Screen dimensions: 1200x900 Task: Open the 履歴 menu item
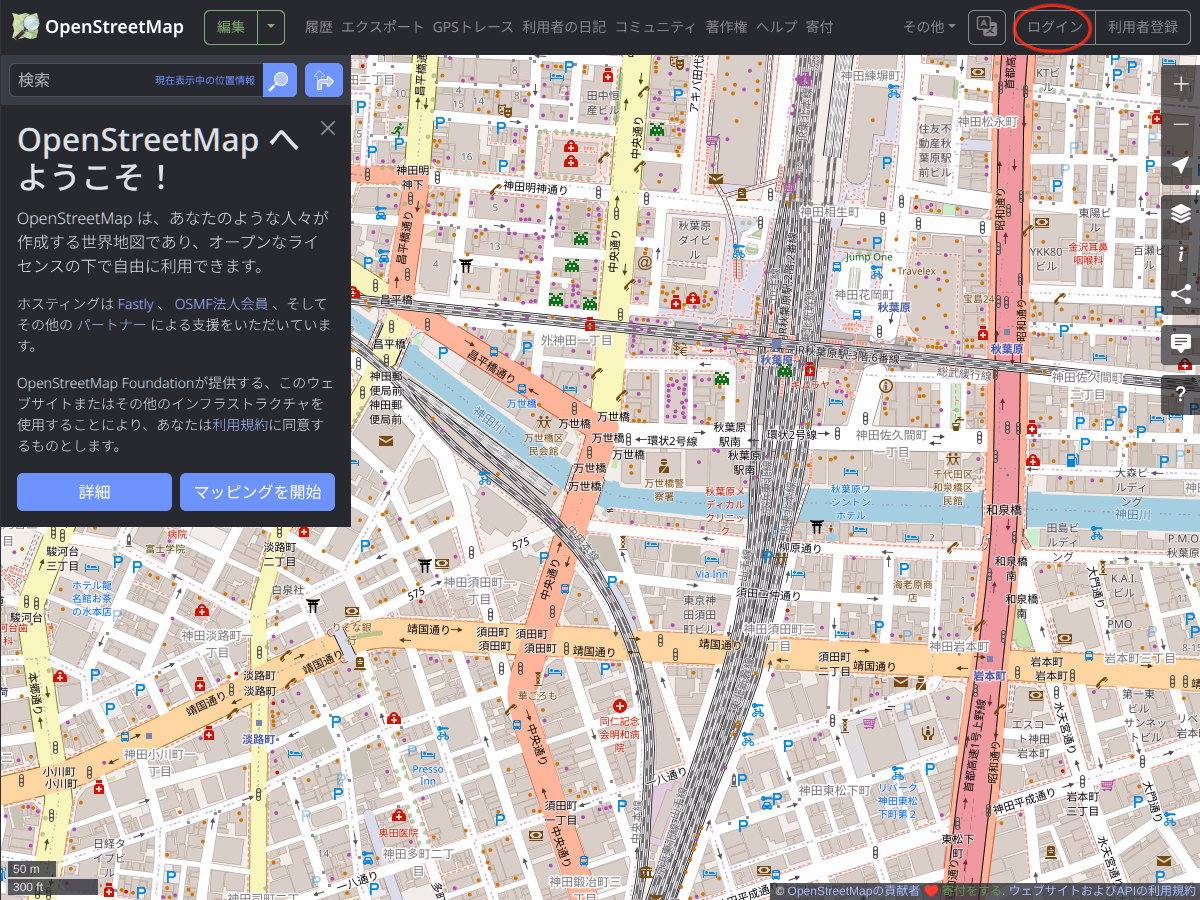coord(319,27)
